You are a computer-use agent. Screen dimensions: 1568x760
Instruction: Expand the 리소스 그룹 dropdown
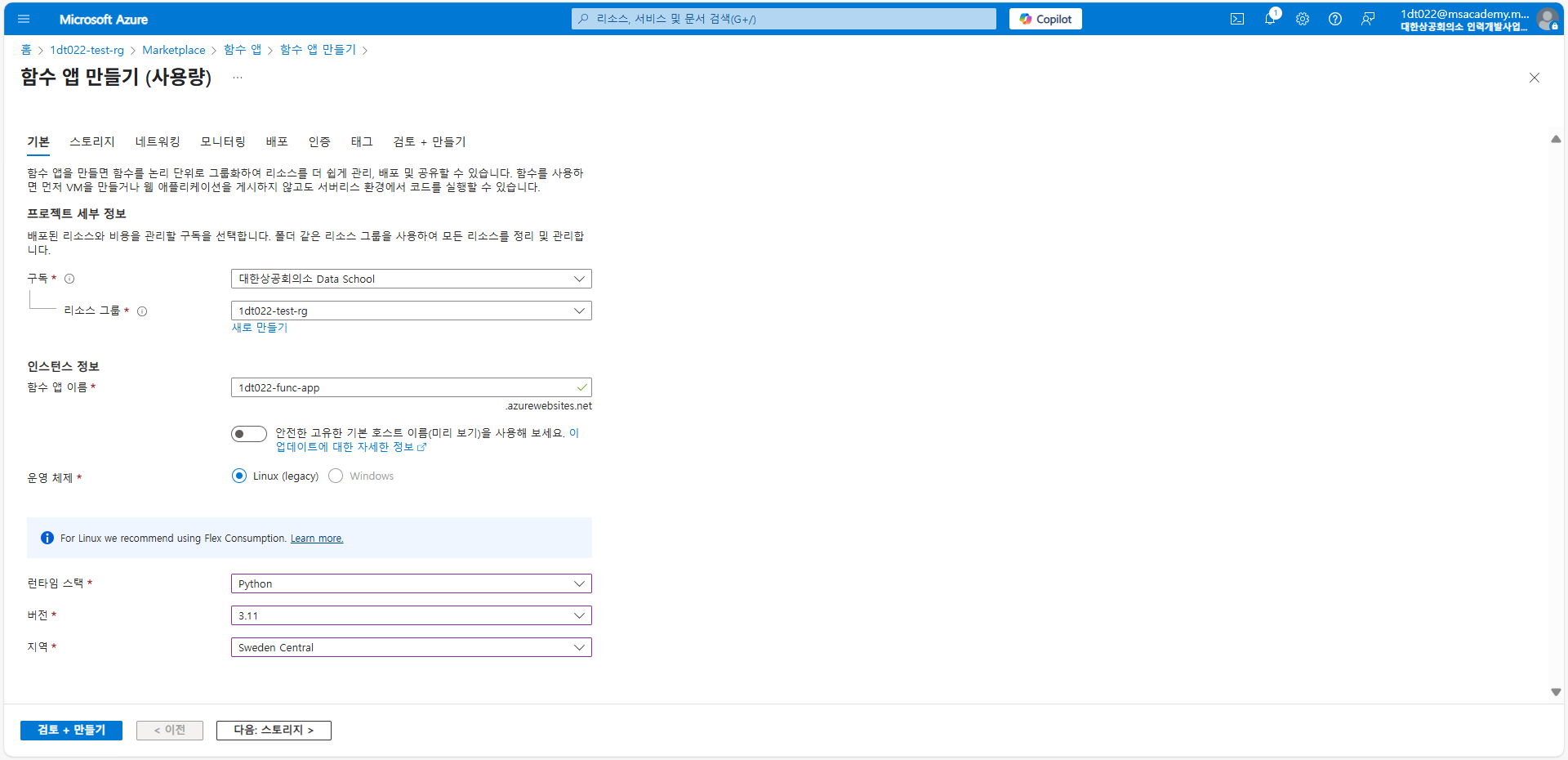coord(412,311)
